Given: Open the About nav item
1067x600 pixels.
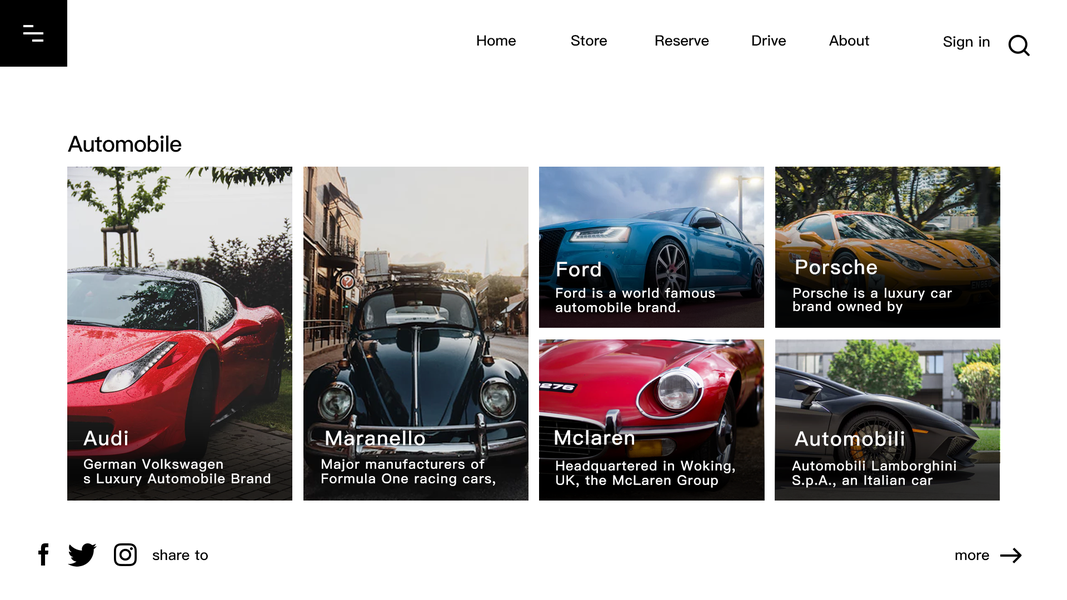Looking at the screenshot, I should [849, 41].
